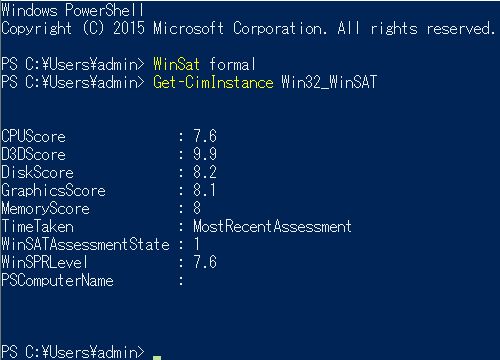
Task: Click the WinSPRLevel value 7.6
Action: [205, 262]
